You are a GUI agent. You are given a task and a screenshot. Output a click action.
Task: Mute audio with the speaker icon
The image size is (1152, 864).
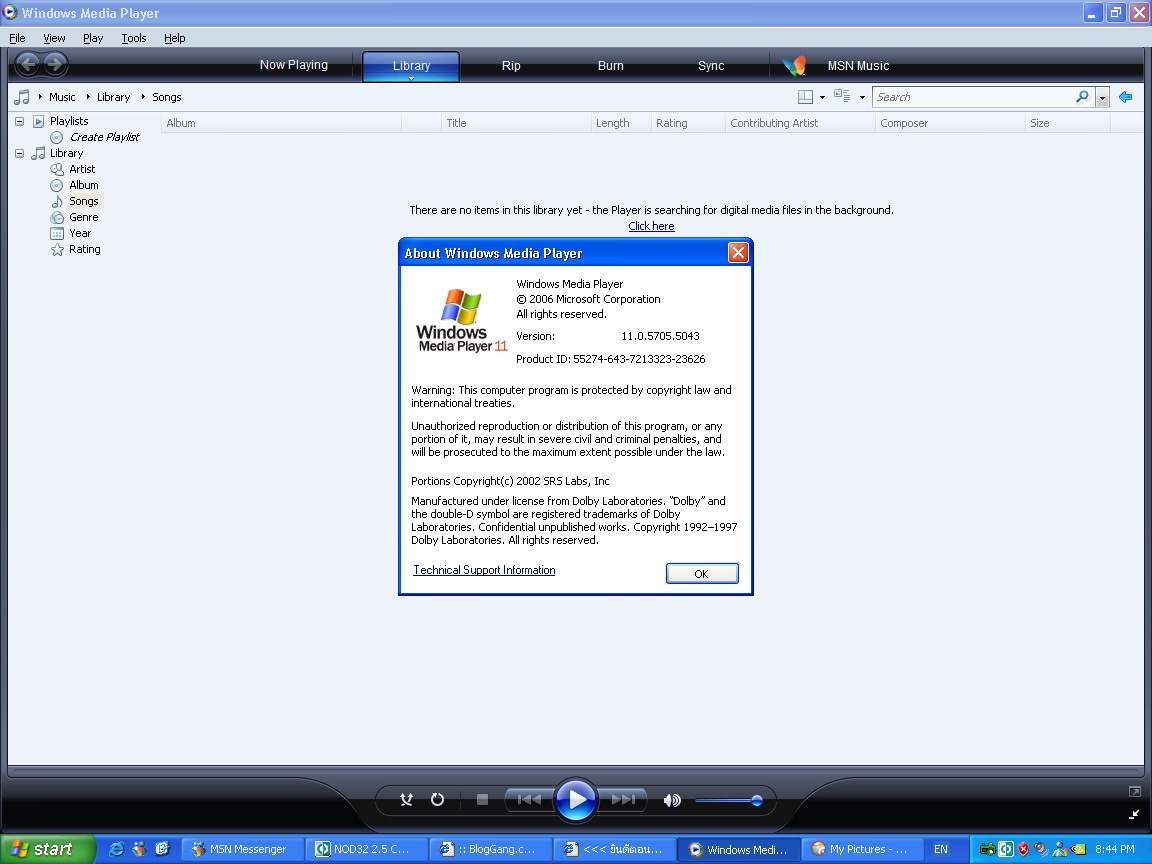coord(672,800)
